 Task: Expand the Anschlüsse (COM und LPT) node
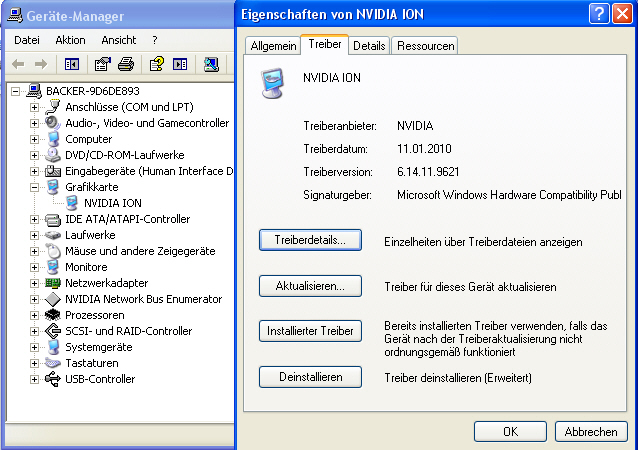35,107
